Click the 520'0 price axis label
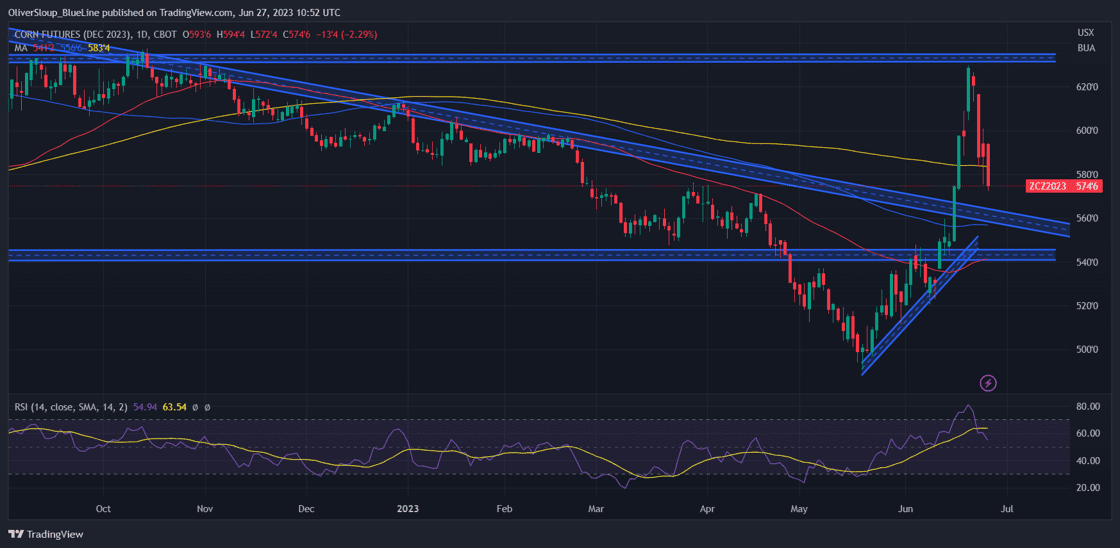The image size is (1120, 548). click(x=1086, y=307)
